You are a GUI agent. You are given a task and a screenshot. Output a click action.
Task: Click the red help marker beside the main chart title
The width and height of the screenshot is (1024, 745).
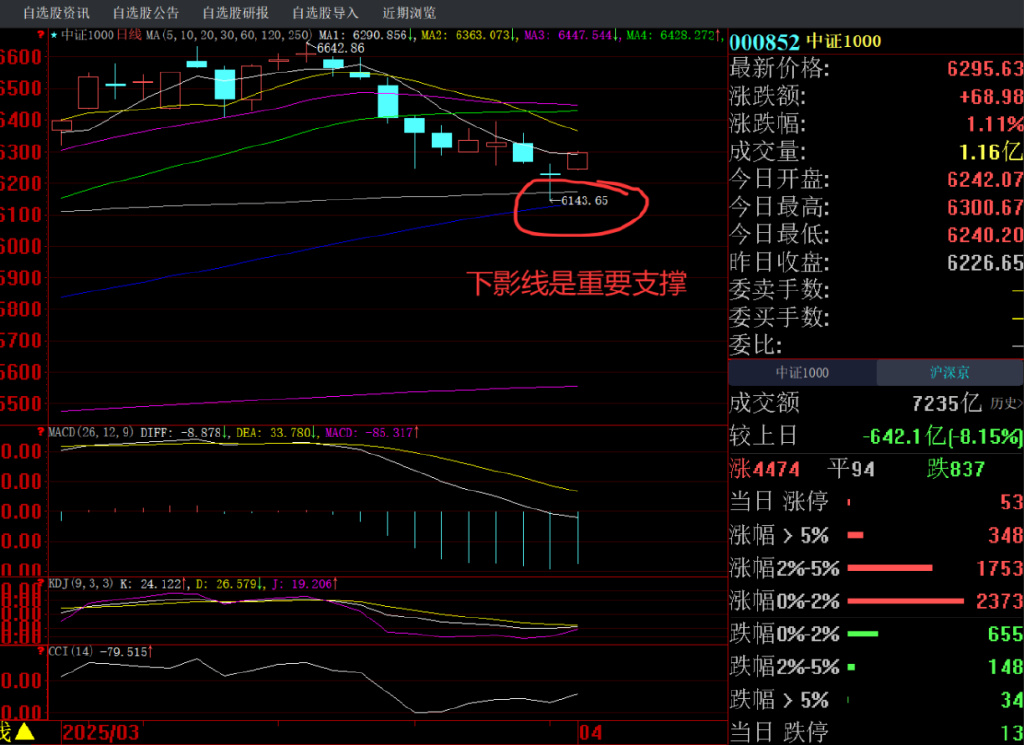point(40,35)
